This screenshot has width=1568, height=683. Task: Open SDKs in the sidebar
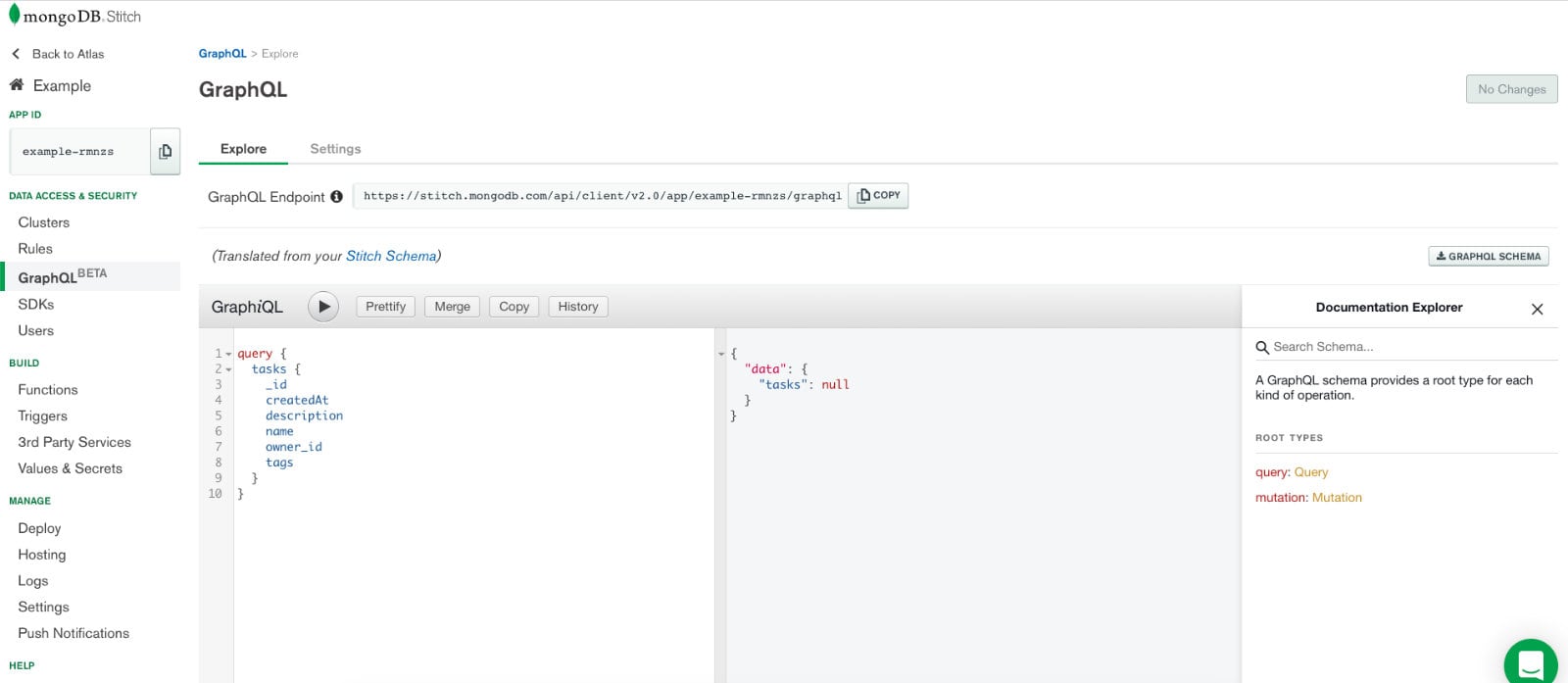(35, 305)
